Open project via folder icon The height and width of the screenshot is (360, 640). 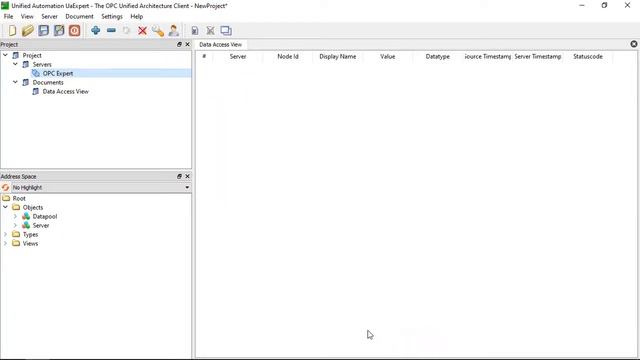(27, 31)
